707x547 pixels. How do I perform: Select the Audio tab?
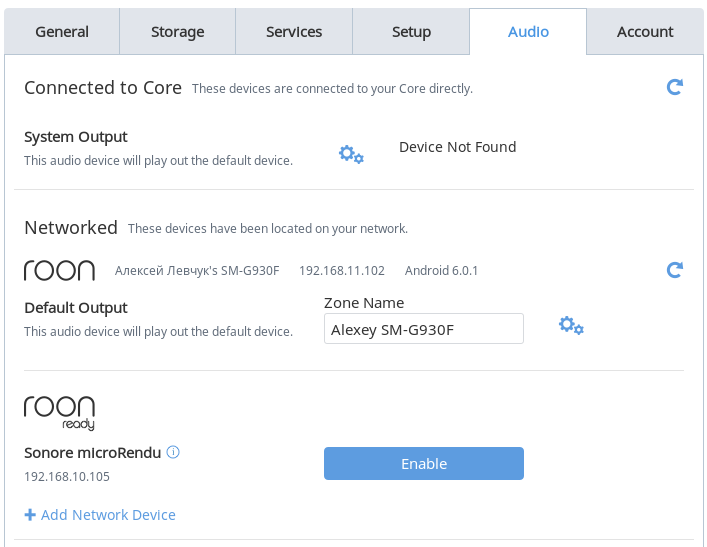click(x=528, y=32)
